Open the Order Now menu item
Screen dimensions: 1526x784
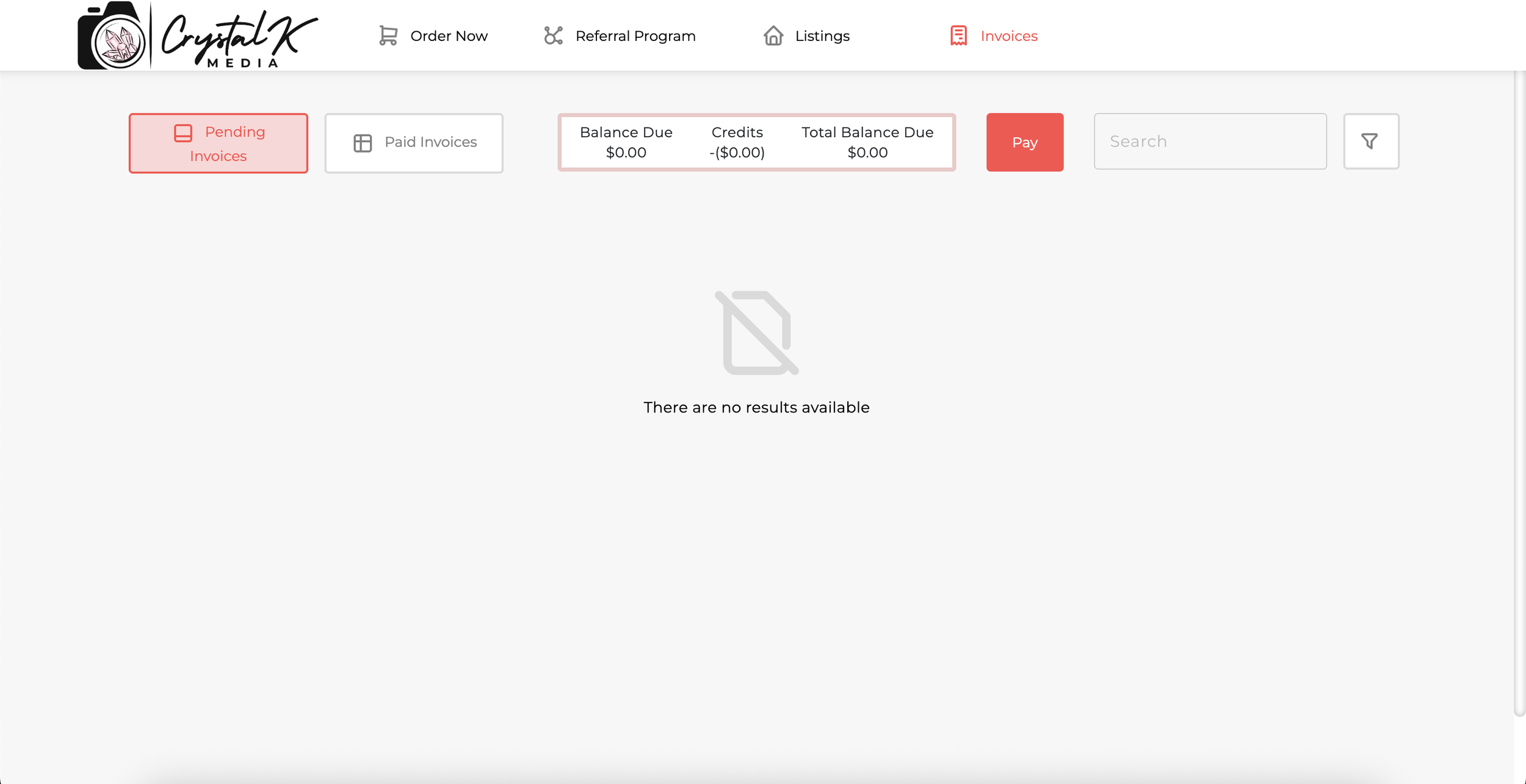[449, 36]
